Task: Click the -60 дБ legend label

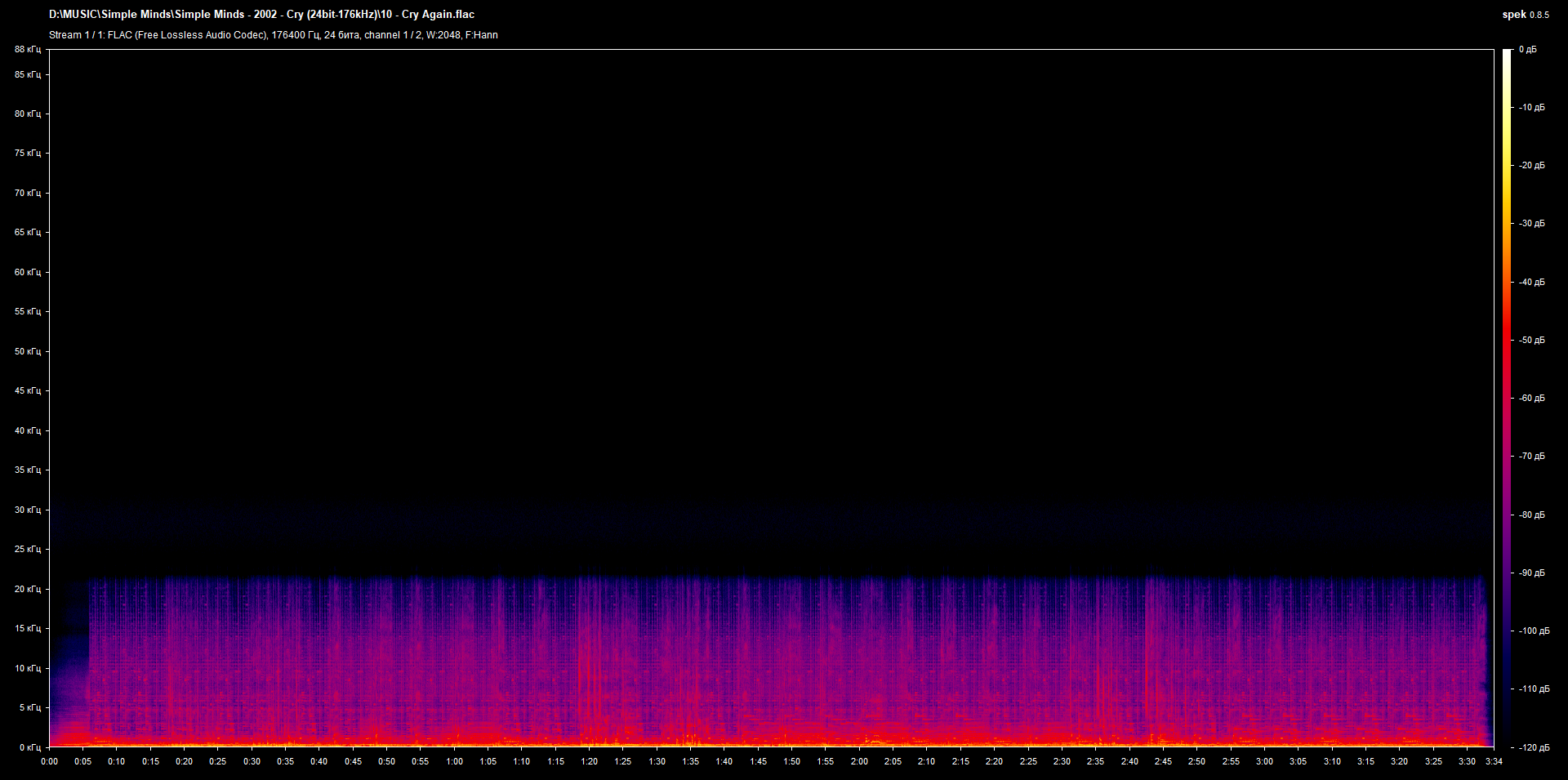Action: click(x=1531, y=398)
